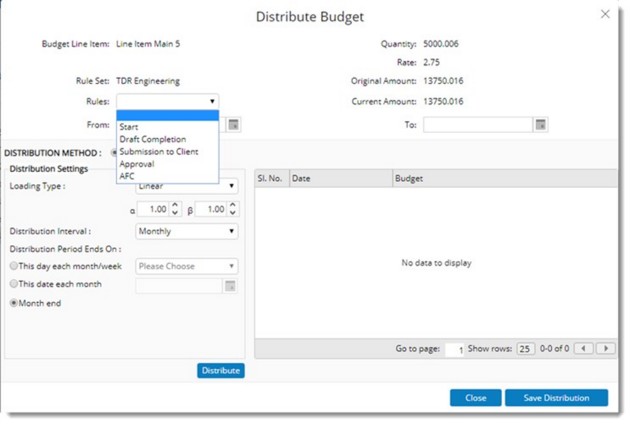Open the Loading Type dropdown
This screenshot has width=630, height=424.
(186, 186)
